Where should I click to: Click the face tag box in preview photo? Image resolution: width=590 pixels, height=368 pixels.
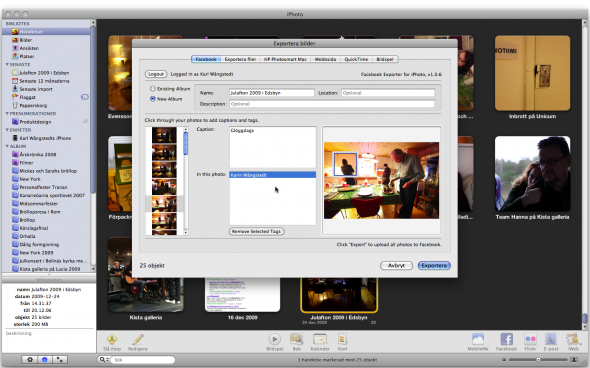[x=345, y=164]
